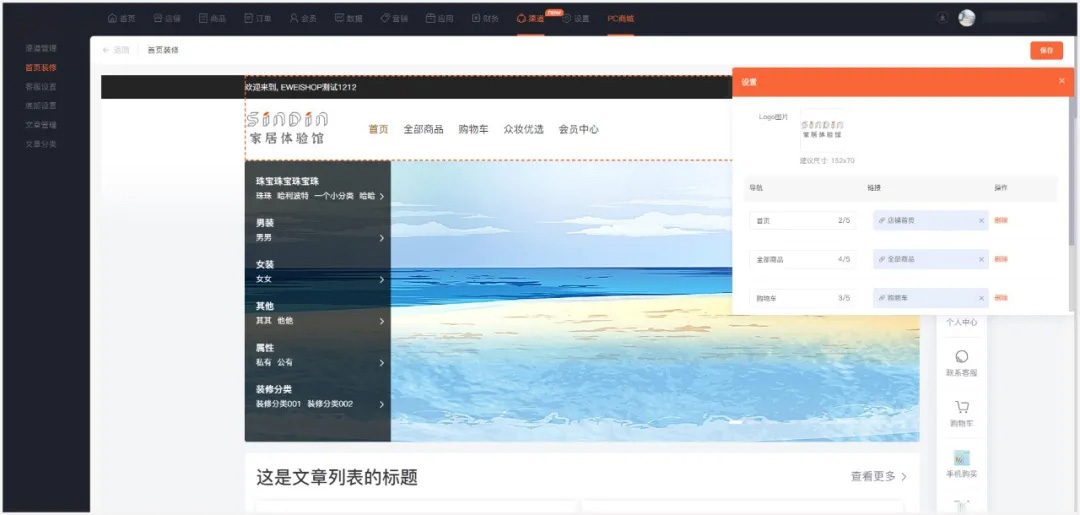Clear the 店铺首页 link field
Screen dimensions: 1080x515
point(981,220)
